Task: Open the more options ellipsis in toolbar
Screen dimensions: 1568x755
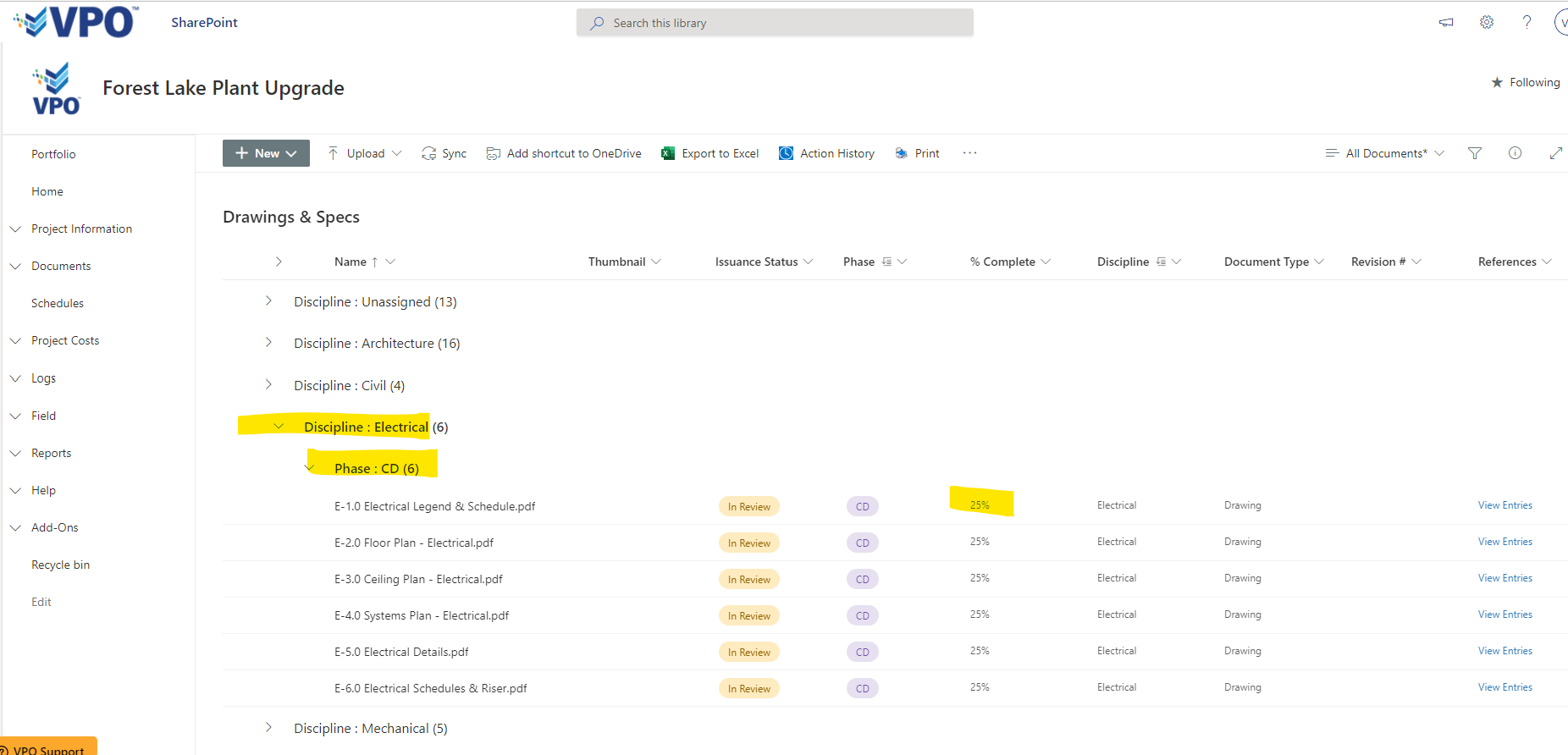Action: 969,153
